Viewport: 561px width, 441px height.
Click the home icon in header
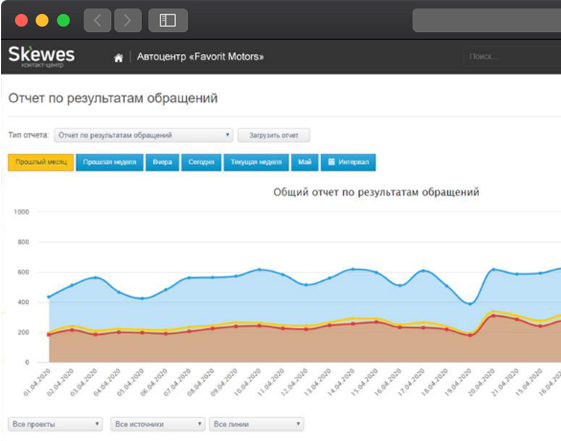coord(118,57)
